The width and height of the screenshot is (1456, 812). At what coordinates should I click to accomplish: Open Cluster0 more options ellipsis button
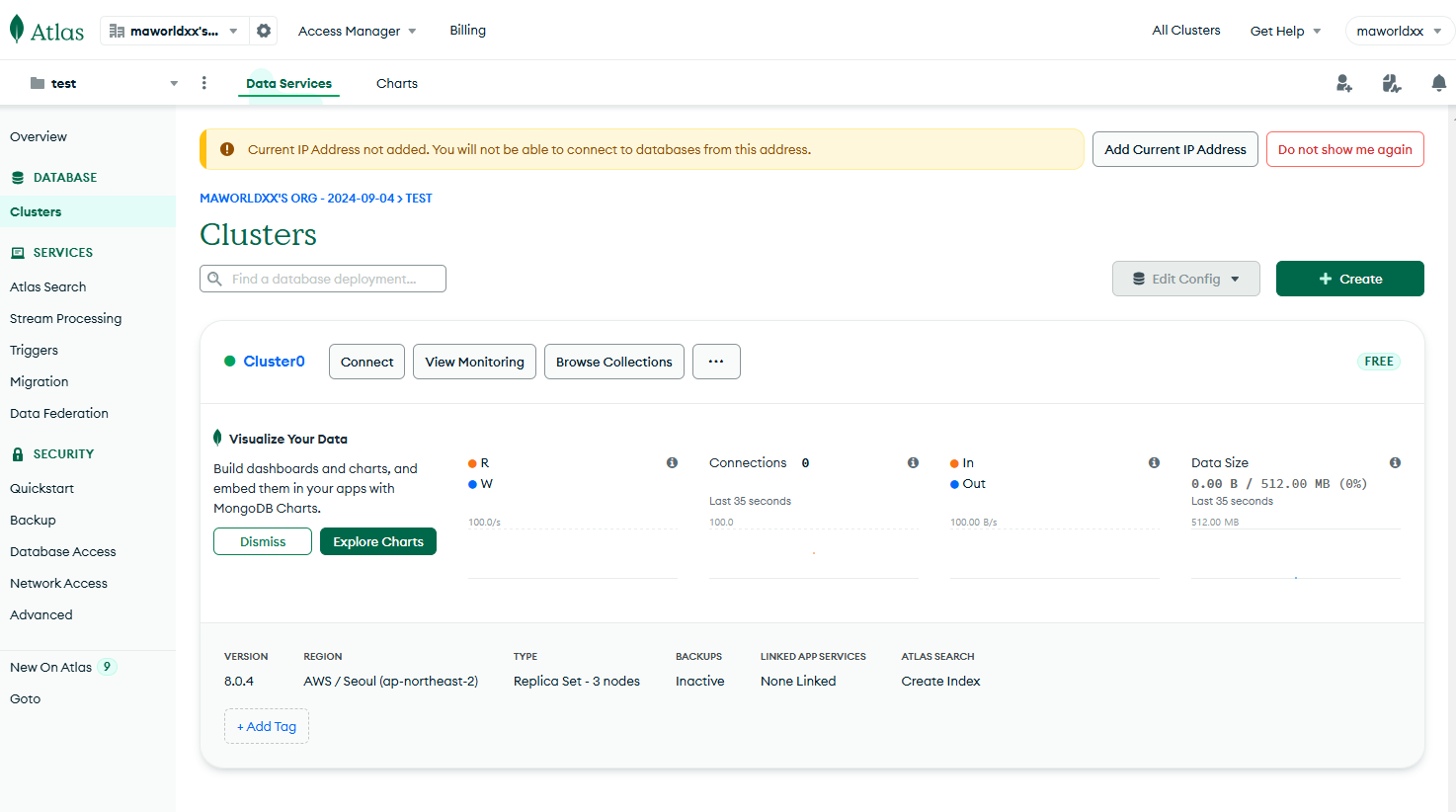716,362
